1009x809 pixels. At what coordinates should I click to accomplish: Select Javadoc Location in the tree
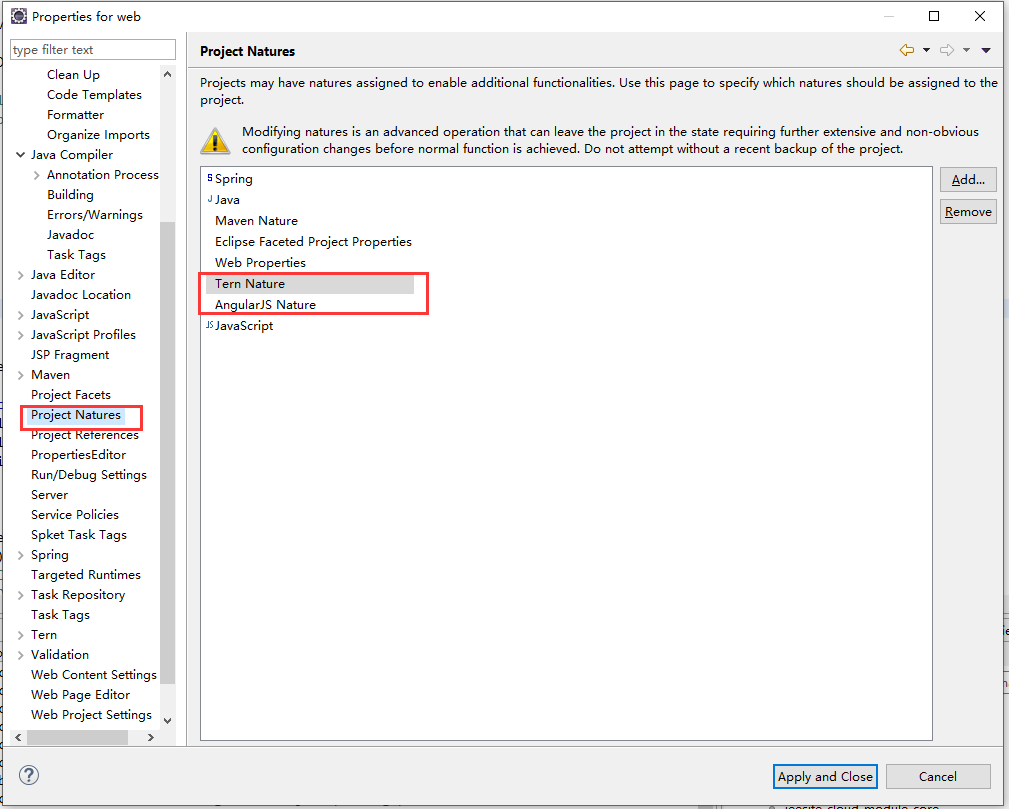pos(81,295)
